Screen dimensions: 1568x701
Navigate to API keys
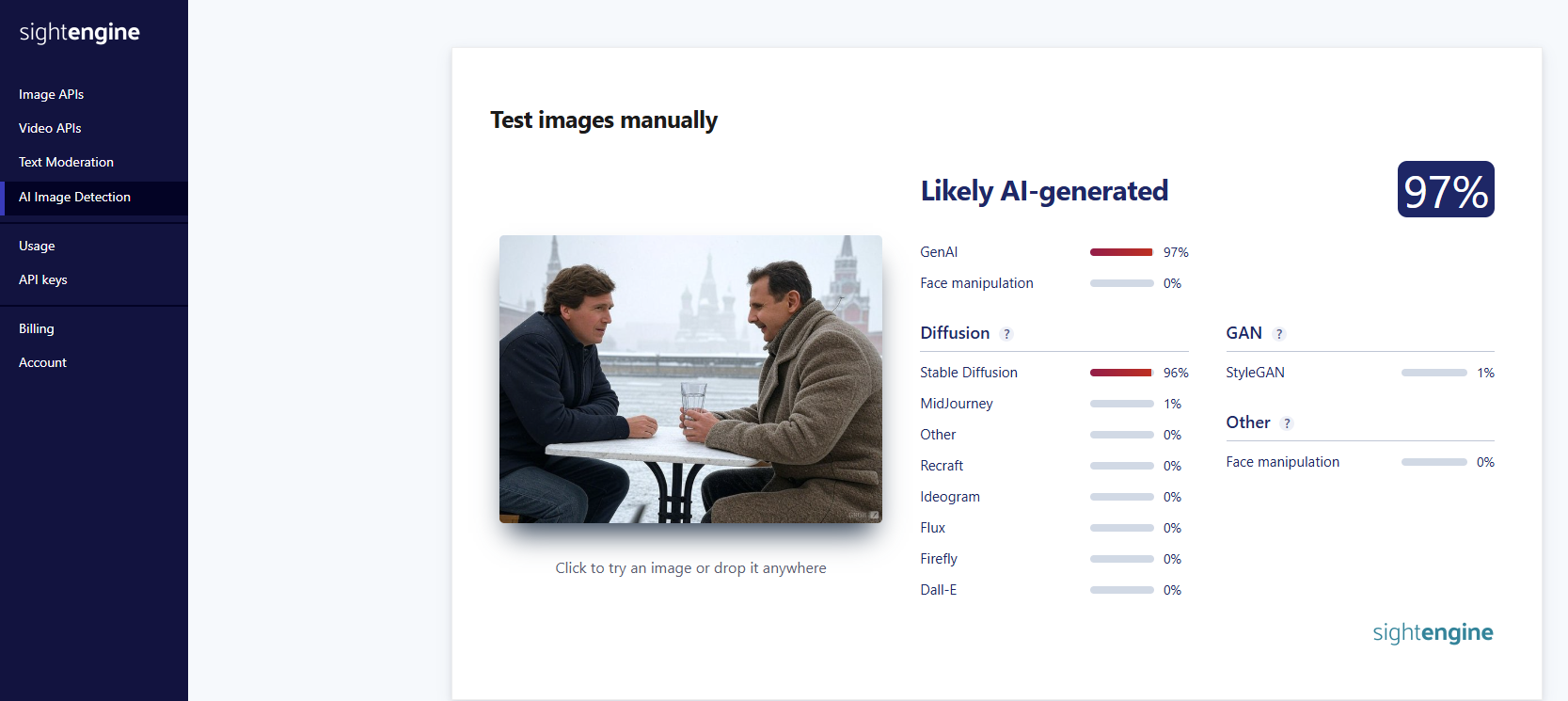(42, 279)
